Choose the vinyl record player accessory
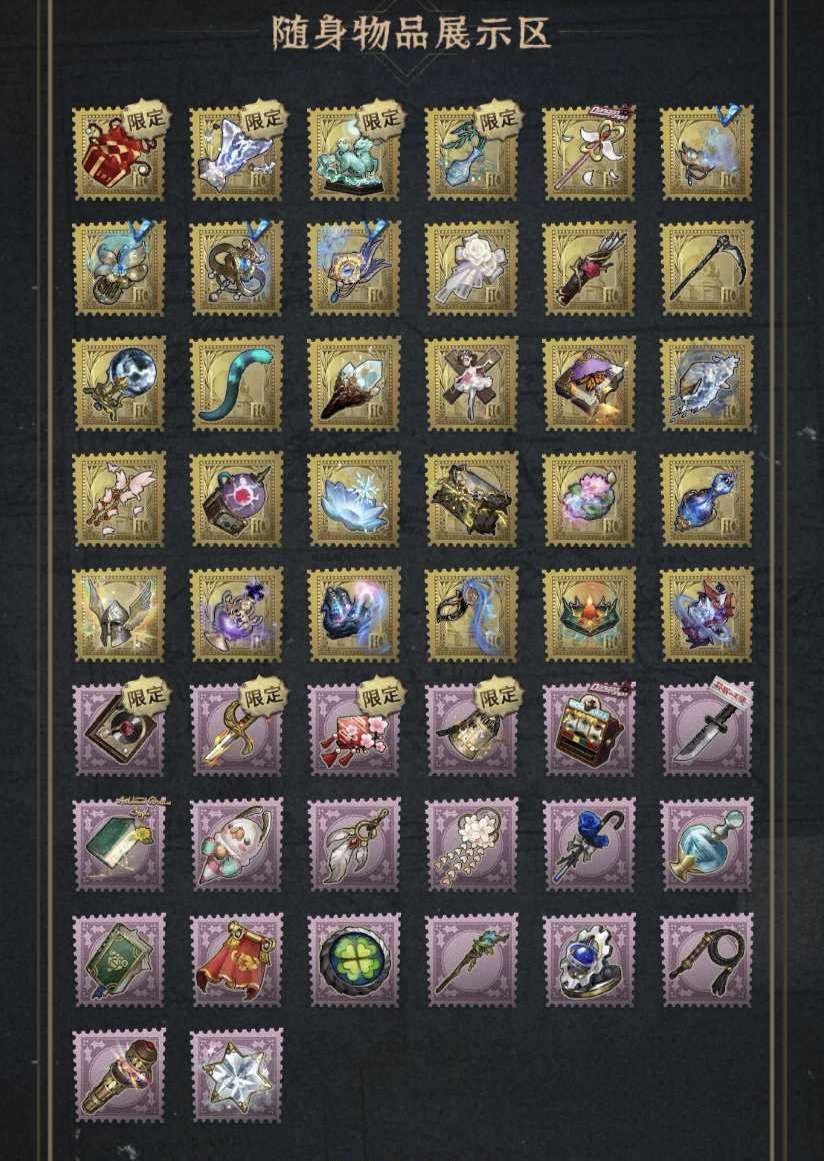Viewport: 824px width, 1161px height. coord(119,730)
